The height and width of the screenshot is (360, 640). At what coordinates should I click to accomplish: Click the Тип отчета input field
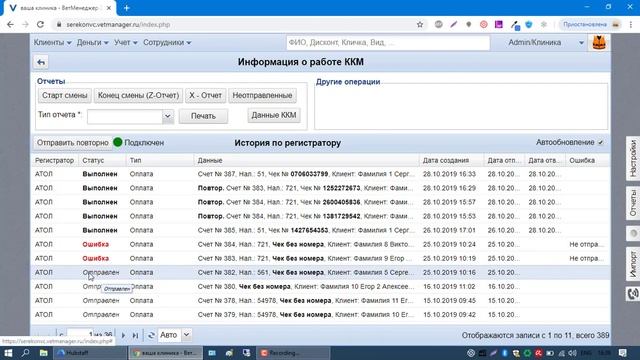tap(125, 116)
